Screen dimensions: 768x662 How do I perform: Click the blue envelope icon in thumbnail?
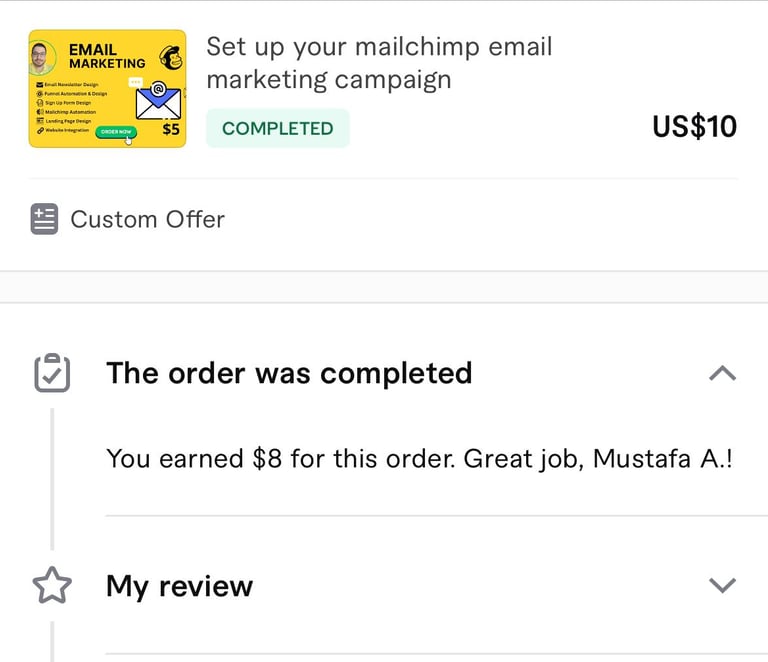coord(158,102)
